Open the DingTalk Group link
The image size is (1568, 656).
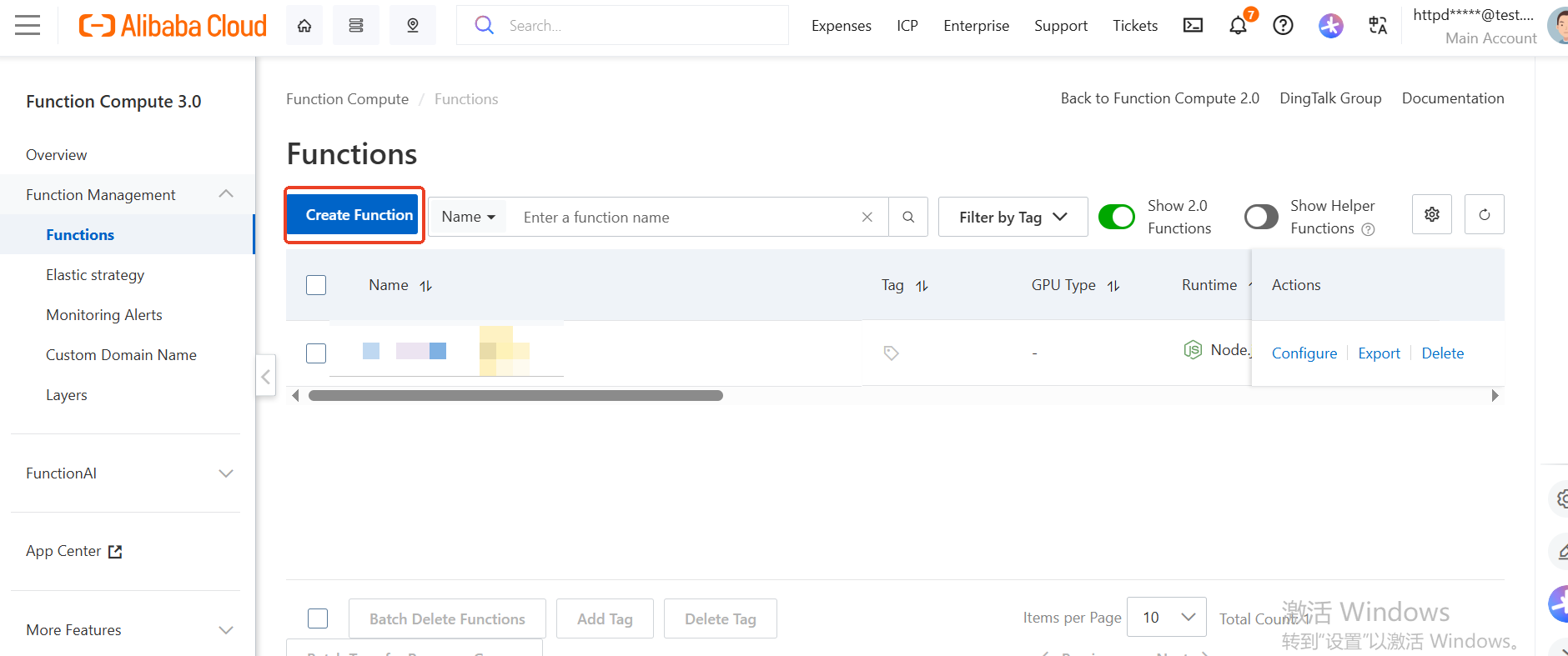[x=1330, y=98]
